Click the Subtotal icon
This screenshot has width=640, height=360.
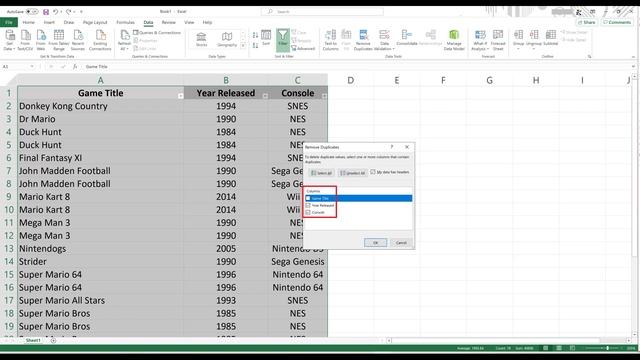550,36
